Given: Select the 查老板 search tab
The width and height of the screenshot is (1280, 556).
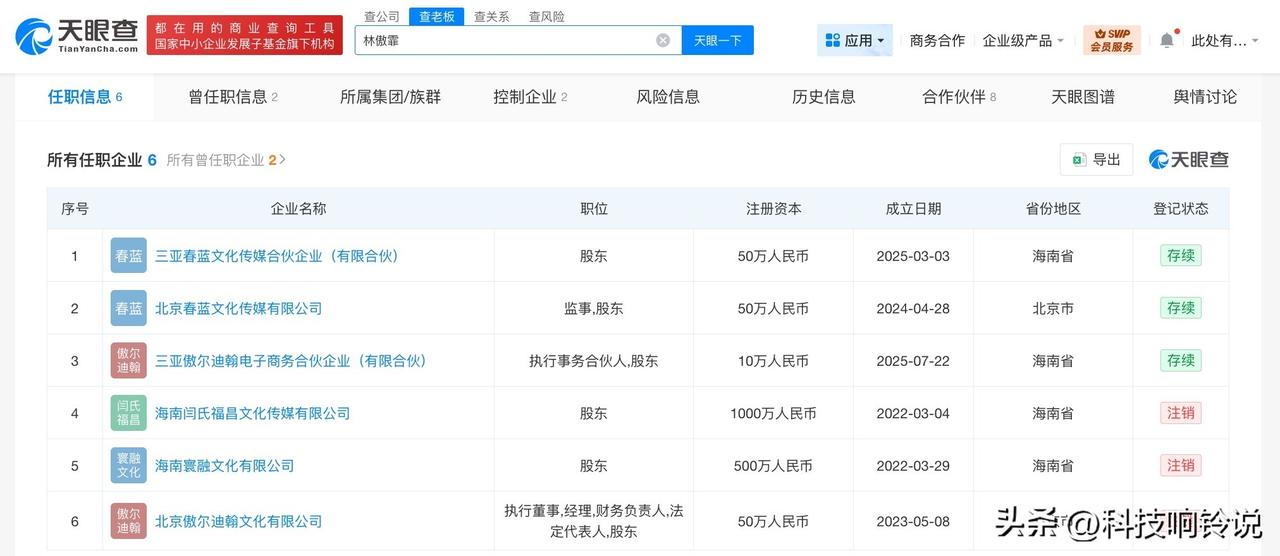Looking at the screenshot, I should coord(436,16).
